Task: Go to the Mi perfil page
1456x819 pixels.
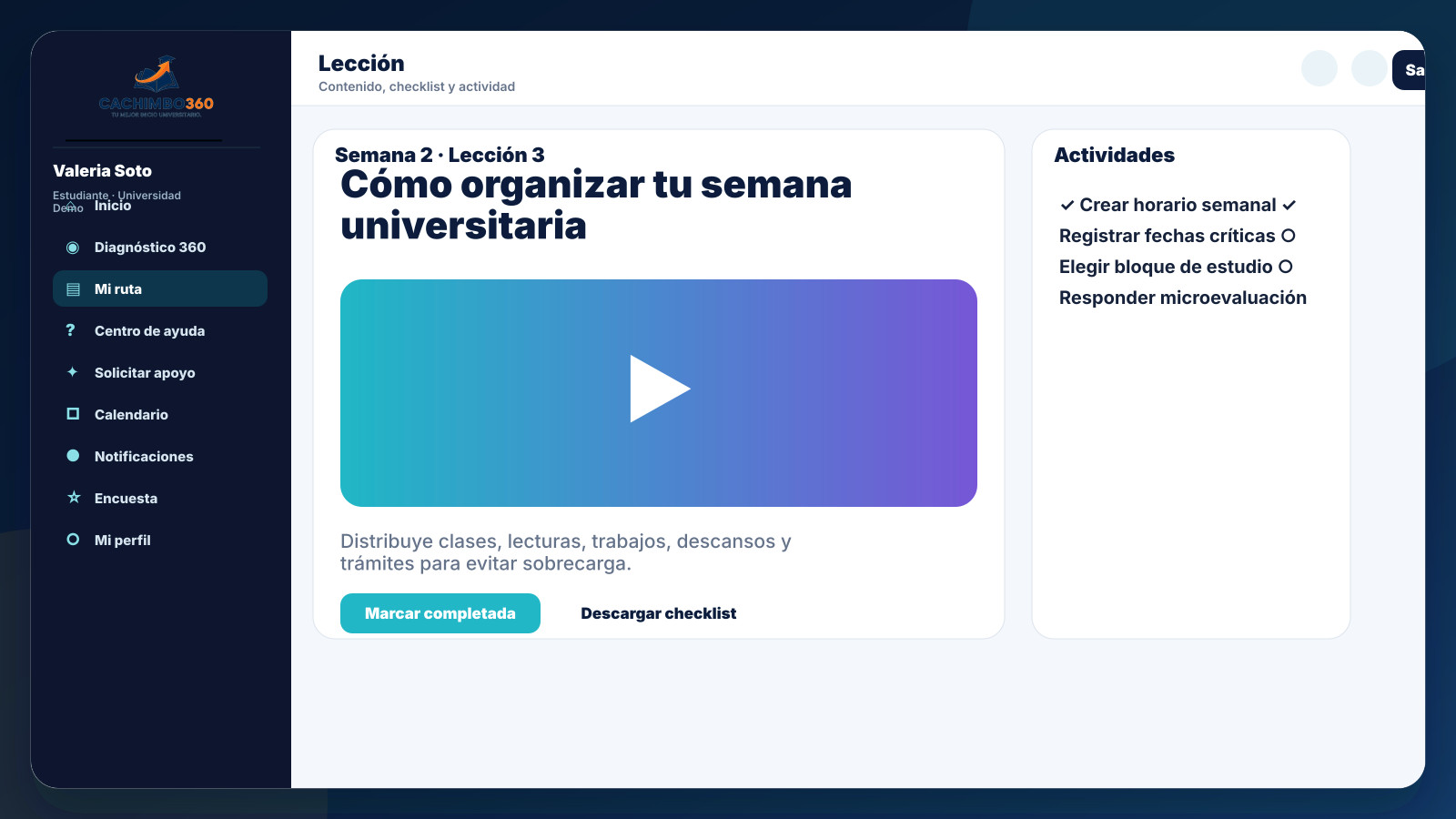Action: click(160, 541)
